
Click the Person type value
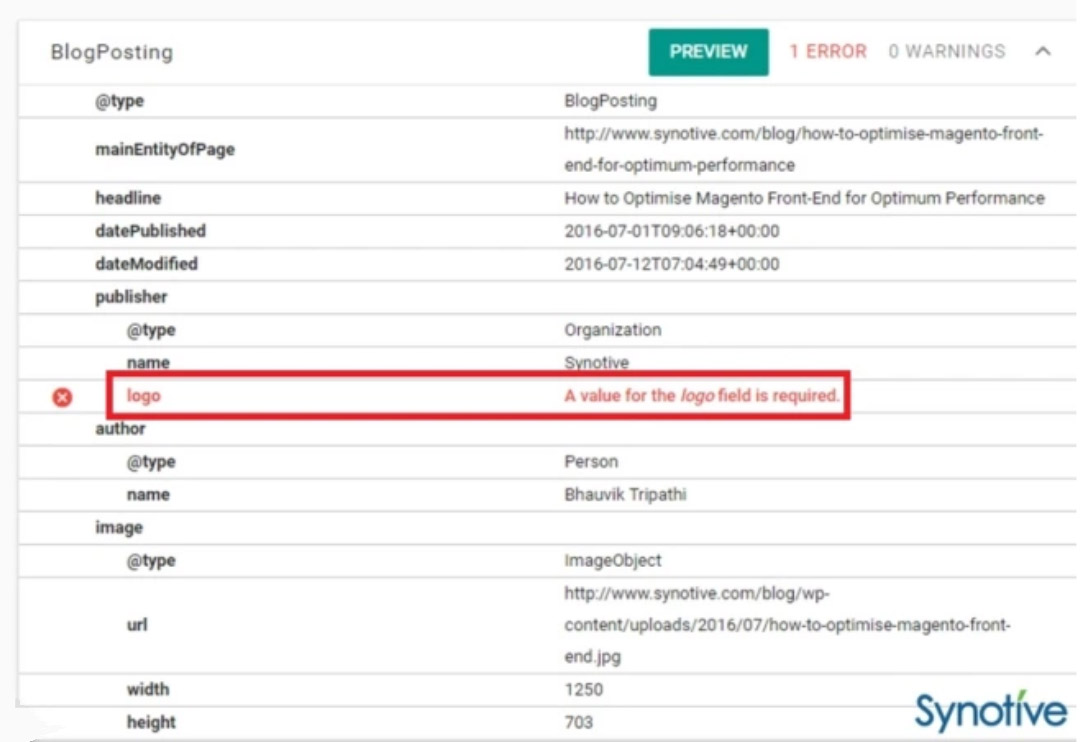point(590,462)
